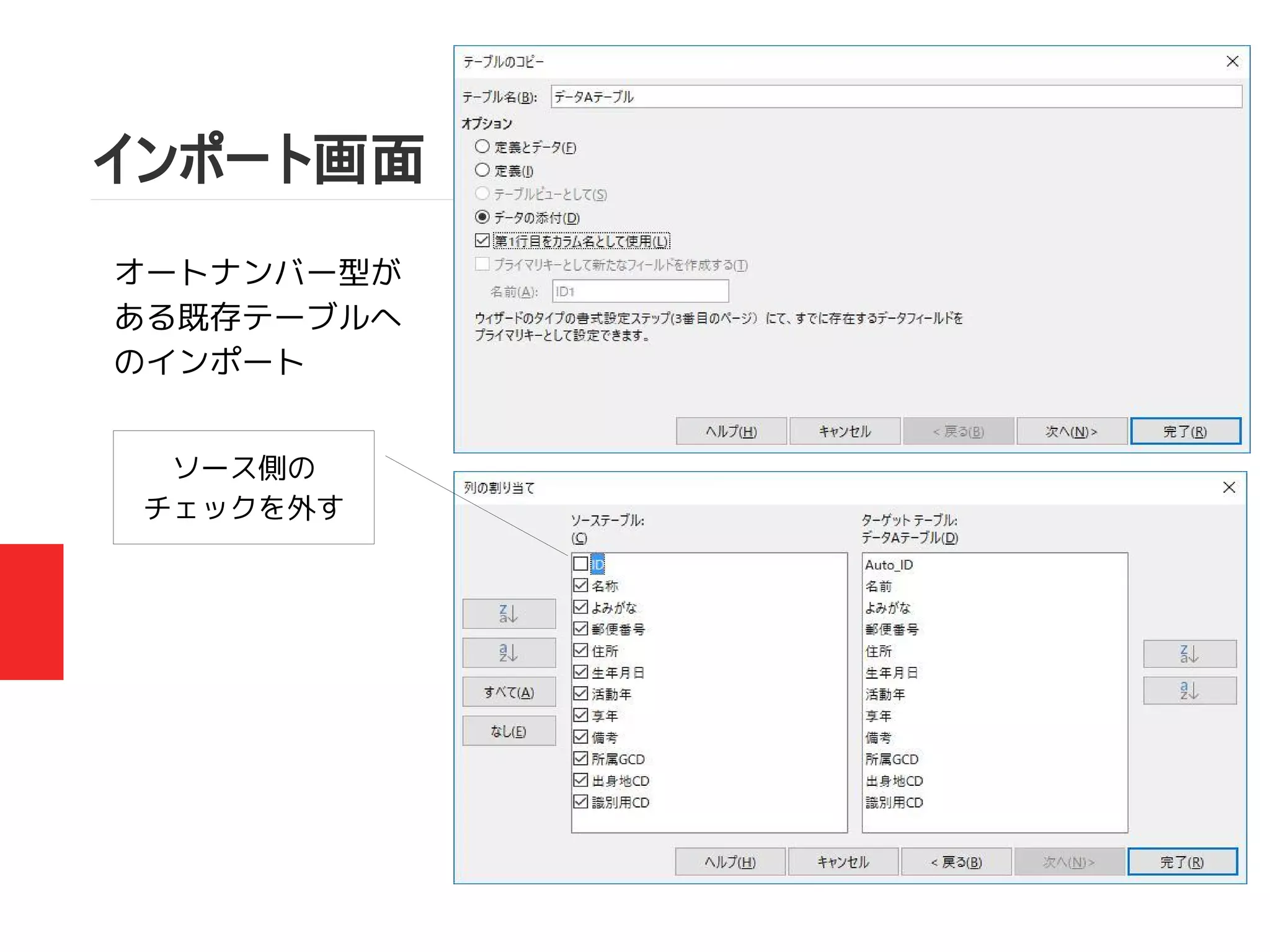Sort source table columns Z to A
The height and width of the screenshot is (952, 1270).
coord(508,614)
